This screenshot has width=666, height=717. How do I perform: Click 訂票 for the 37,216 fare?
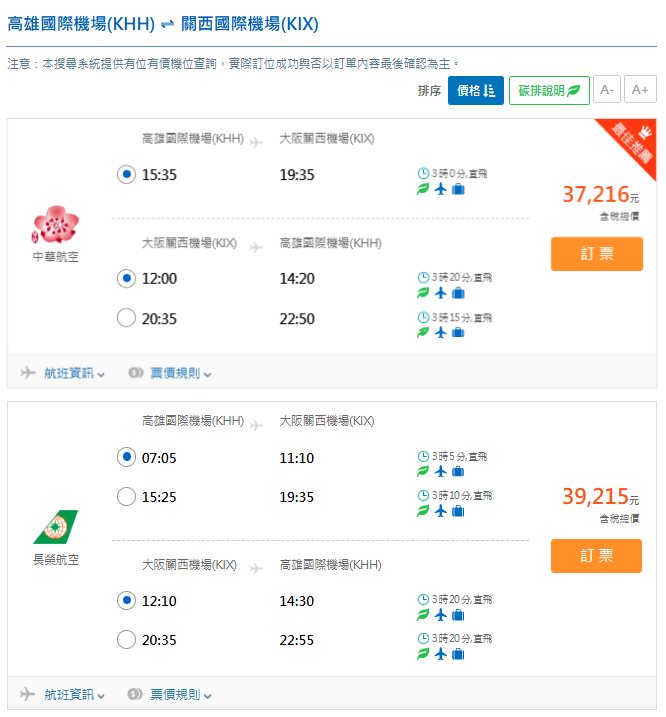tap(596, 254)
